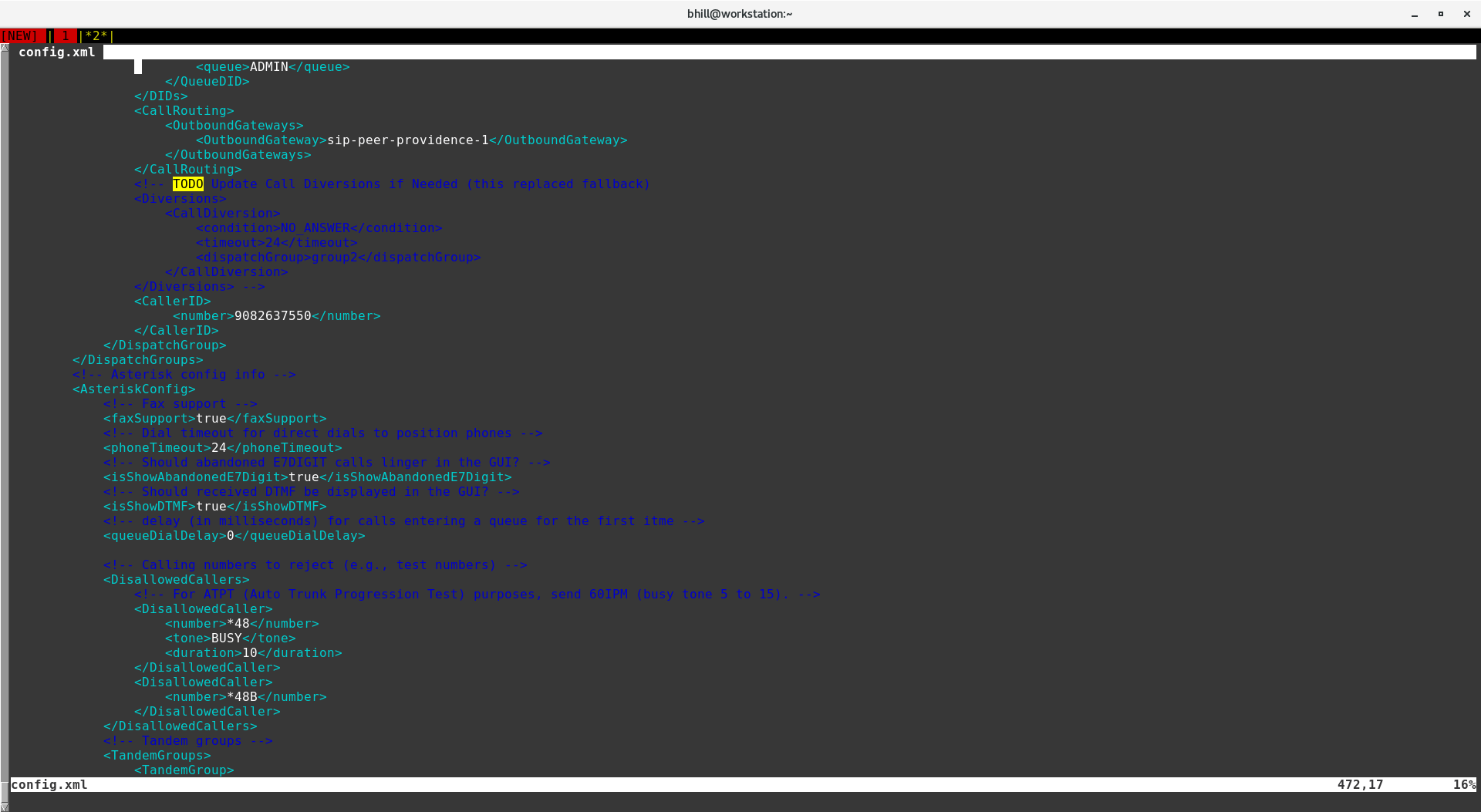
Task: Click the faxSupport true line
Action: (x=215, y=418)
